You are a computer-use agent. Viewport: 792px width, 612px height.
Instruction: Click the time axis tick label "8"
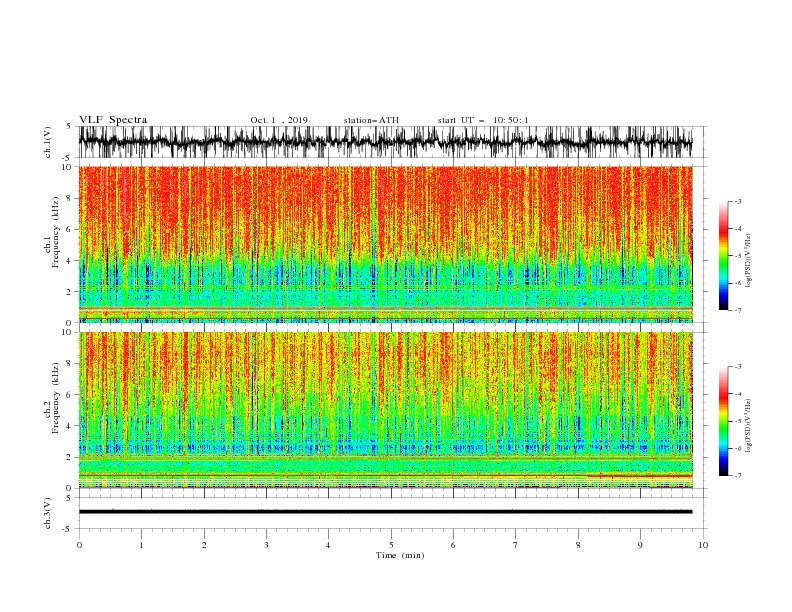(x=578, y=545)
